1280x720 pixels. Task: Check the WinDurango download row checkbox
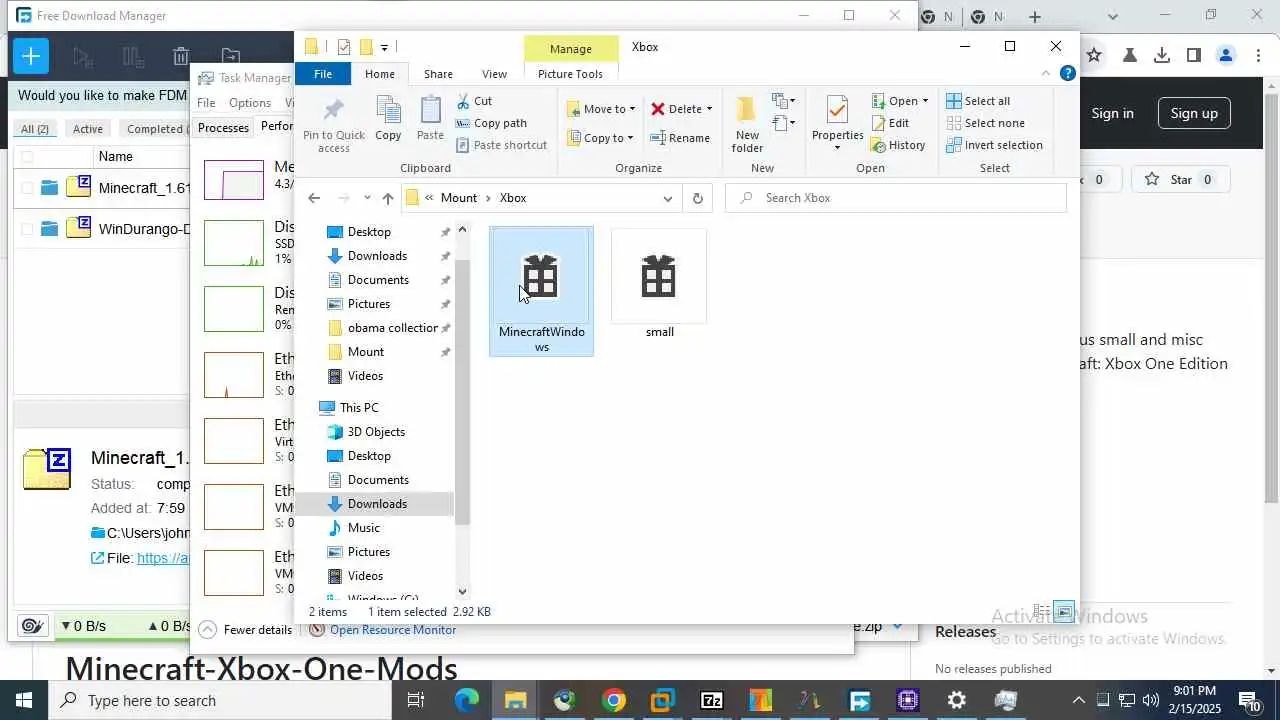27,229
